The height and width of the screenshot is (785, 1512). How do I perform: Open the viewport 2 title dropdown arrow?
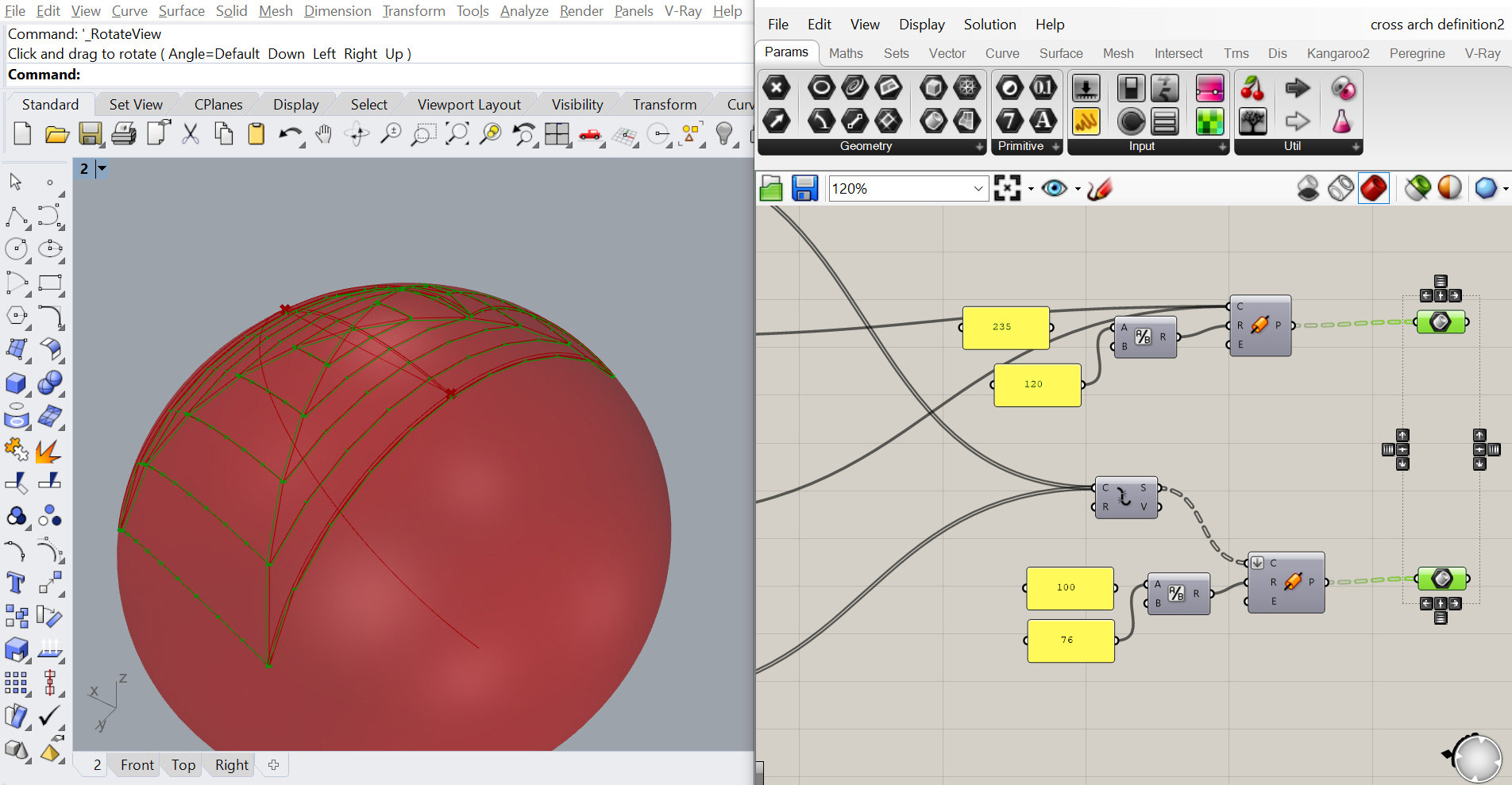(x=102, y=168)
